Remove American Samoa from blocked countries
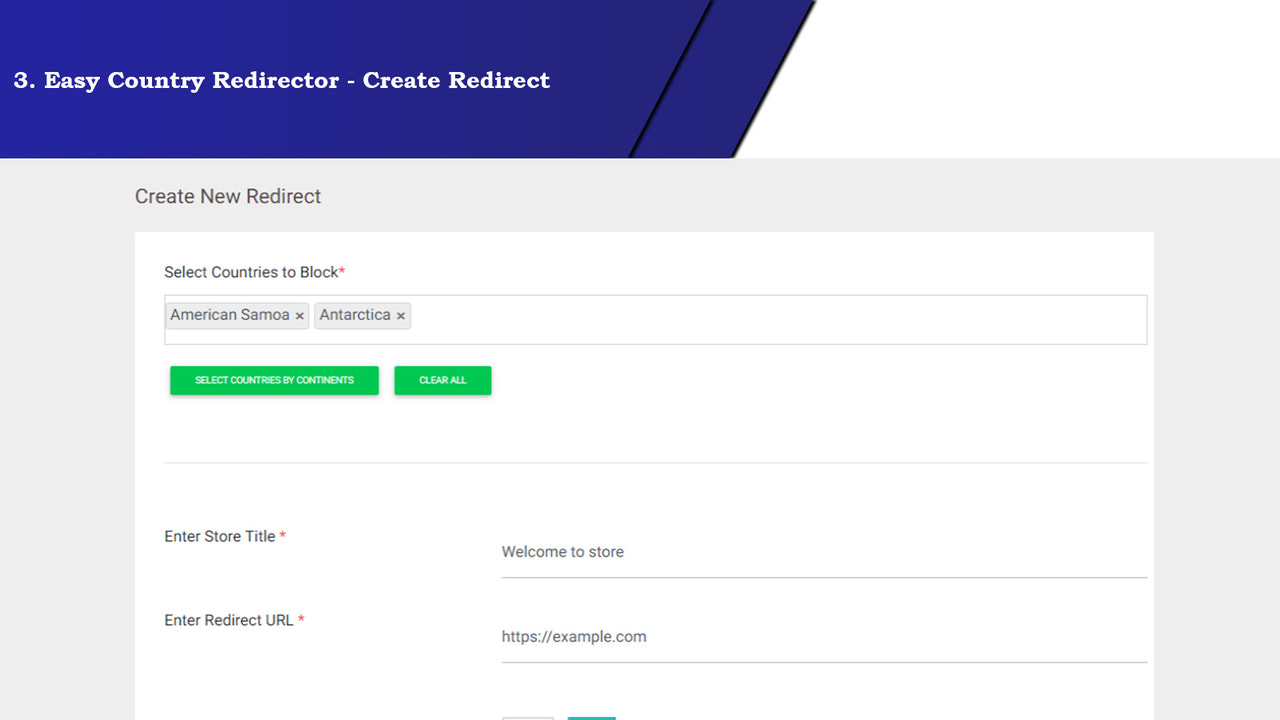This screenshot has height=720, width=1280. point(300,315)
